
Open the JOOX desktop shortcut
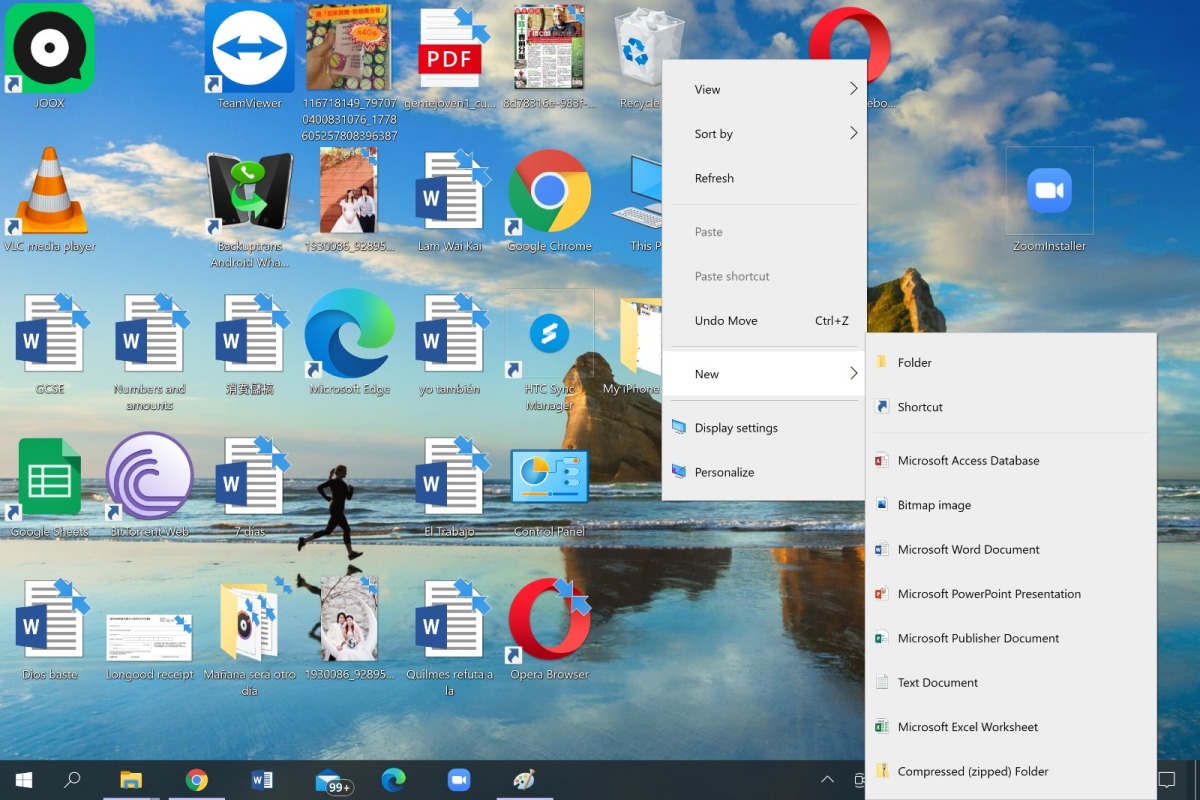[x=50, y=57]
